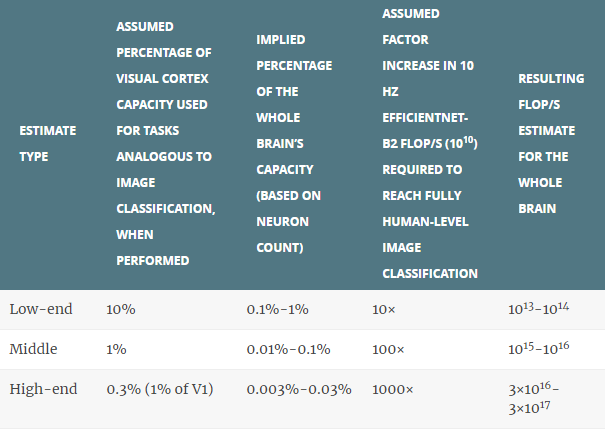The image size is (608, 429).
Task: Select the Low-end row label
Action: pyautogui.click(x=41, y=310)
